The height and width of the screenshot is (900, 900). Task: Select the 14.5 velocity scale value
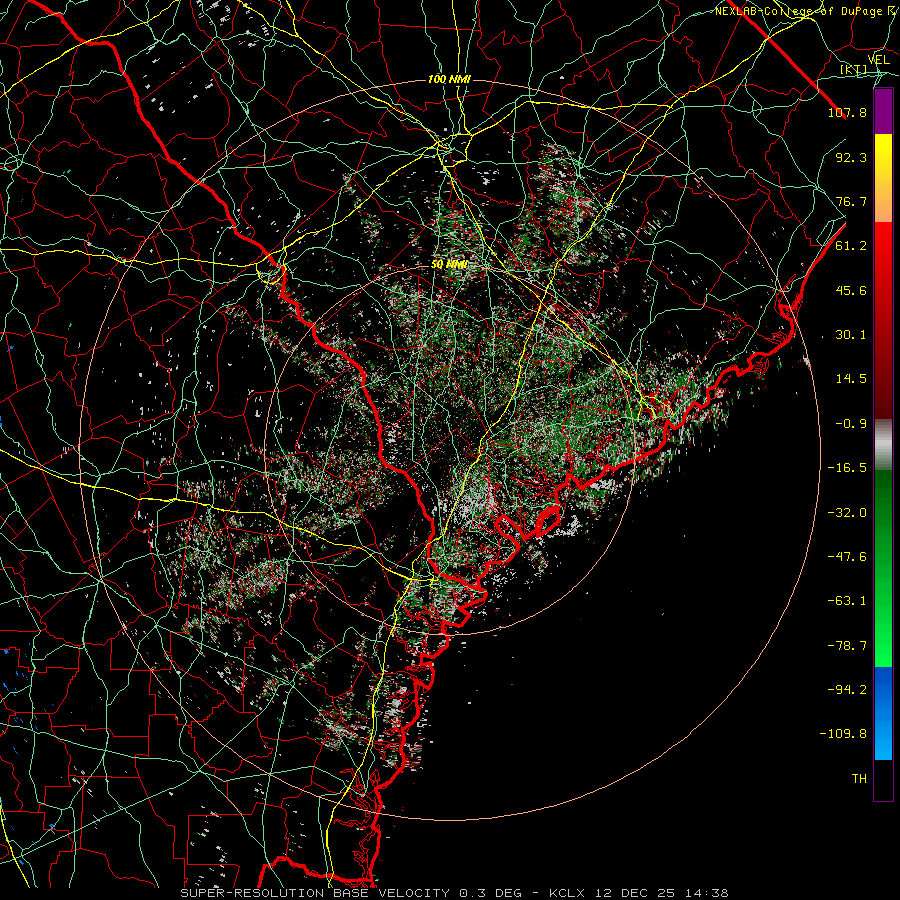pos(851,379)
